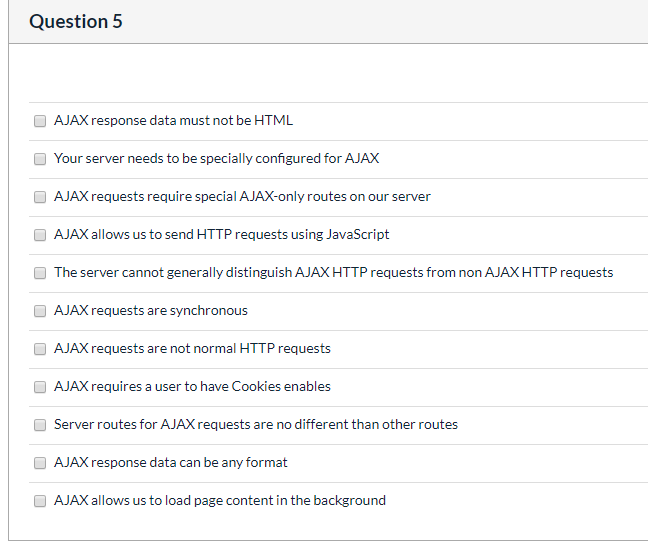Screen dimensions: 648x553
Task: Tick 'Your server needs to be specially configured' checkbox
Action: pyautogui.click(x=40, y=159)
